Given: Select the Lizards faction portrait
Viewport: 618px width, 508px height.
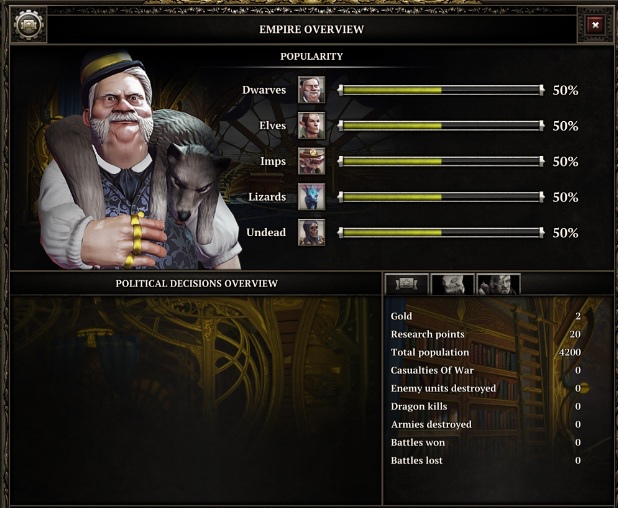Looking at the screenshot, I should click(x=311, y=196).
